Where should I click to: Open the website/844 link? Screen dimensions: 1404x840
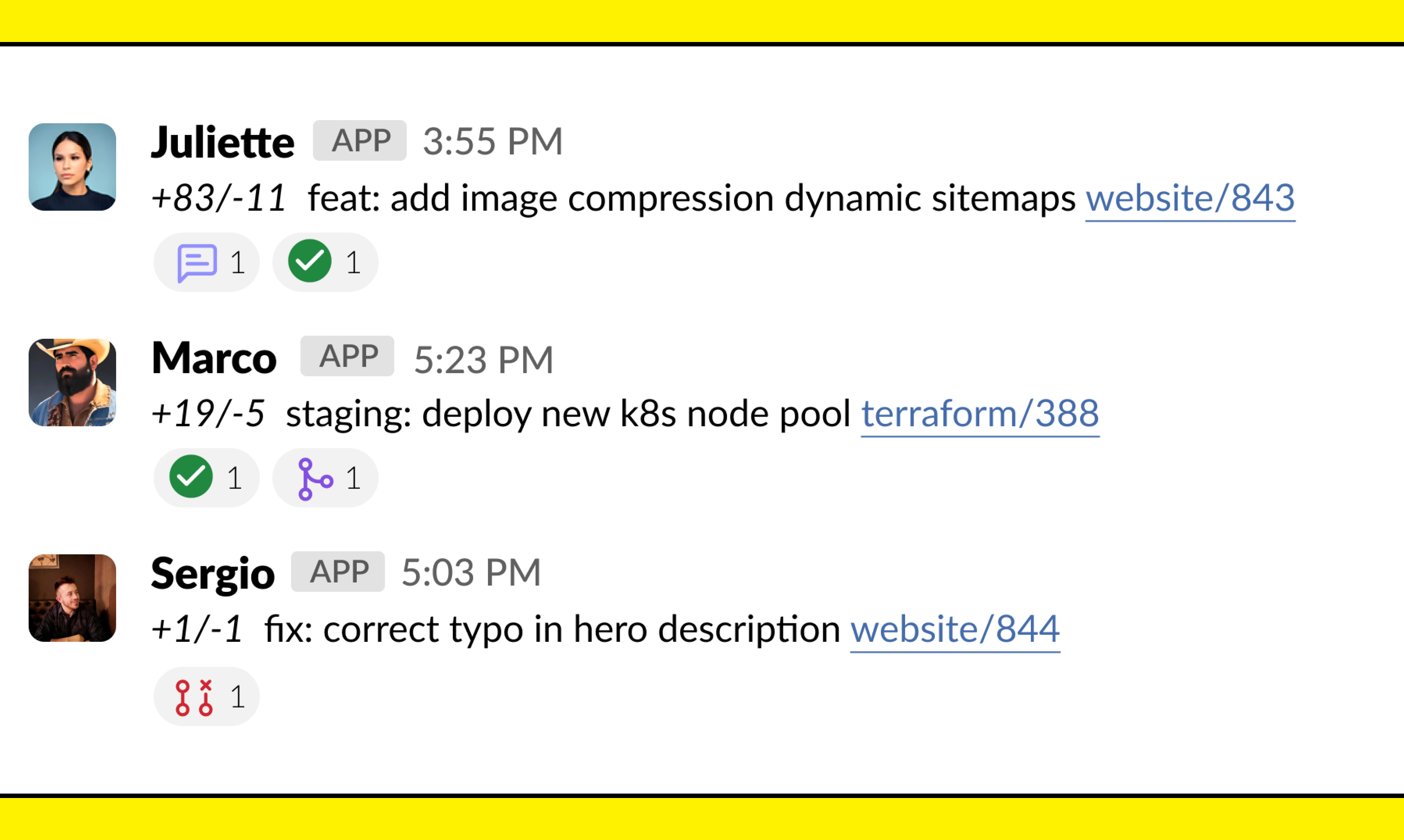click(x=955, y=629)
